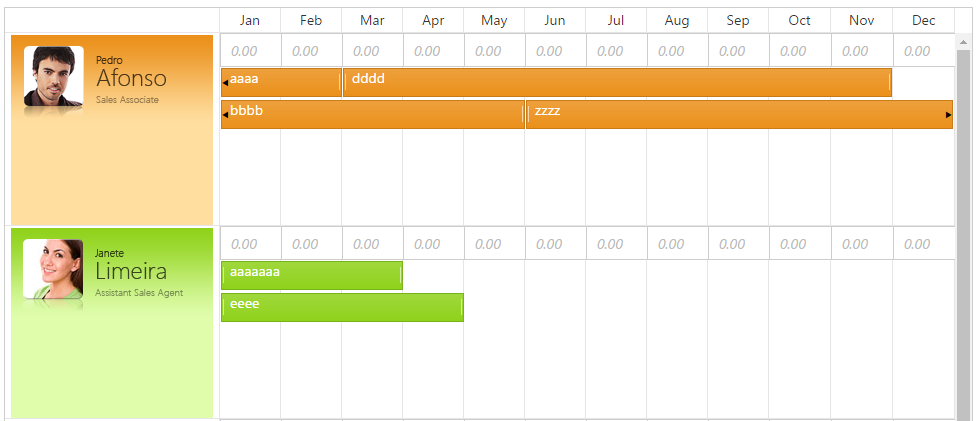Click the Afonso name label

click(131, 79)
